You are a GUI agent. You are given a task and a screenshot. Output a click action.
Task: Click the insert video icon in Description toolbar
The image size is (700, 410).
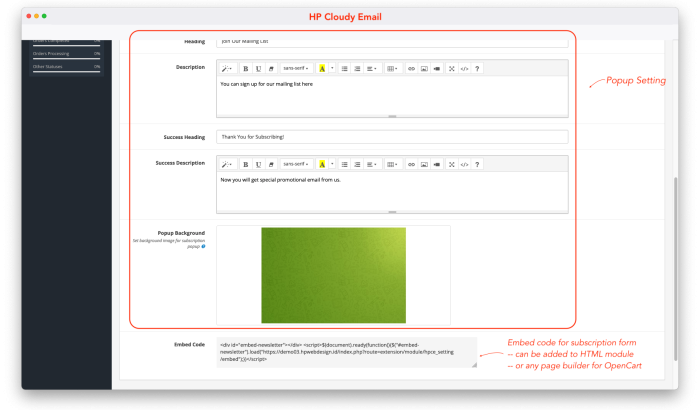pyautogui.click(x=437, y=68)
